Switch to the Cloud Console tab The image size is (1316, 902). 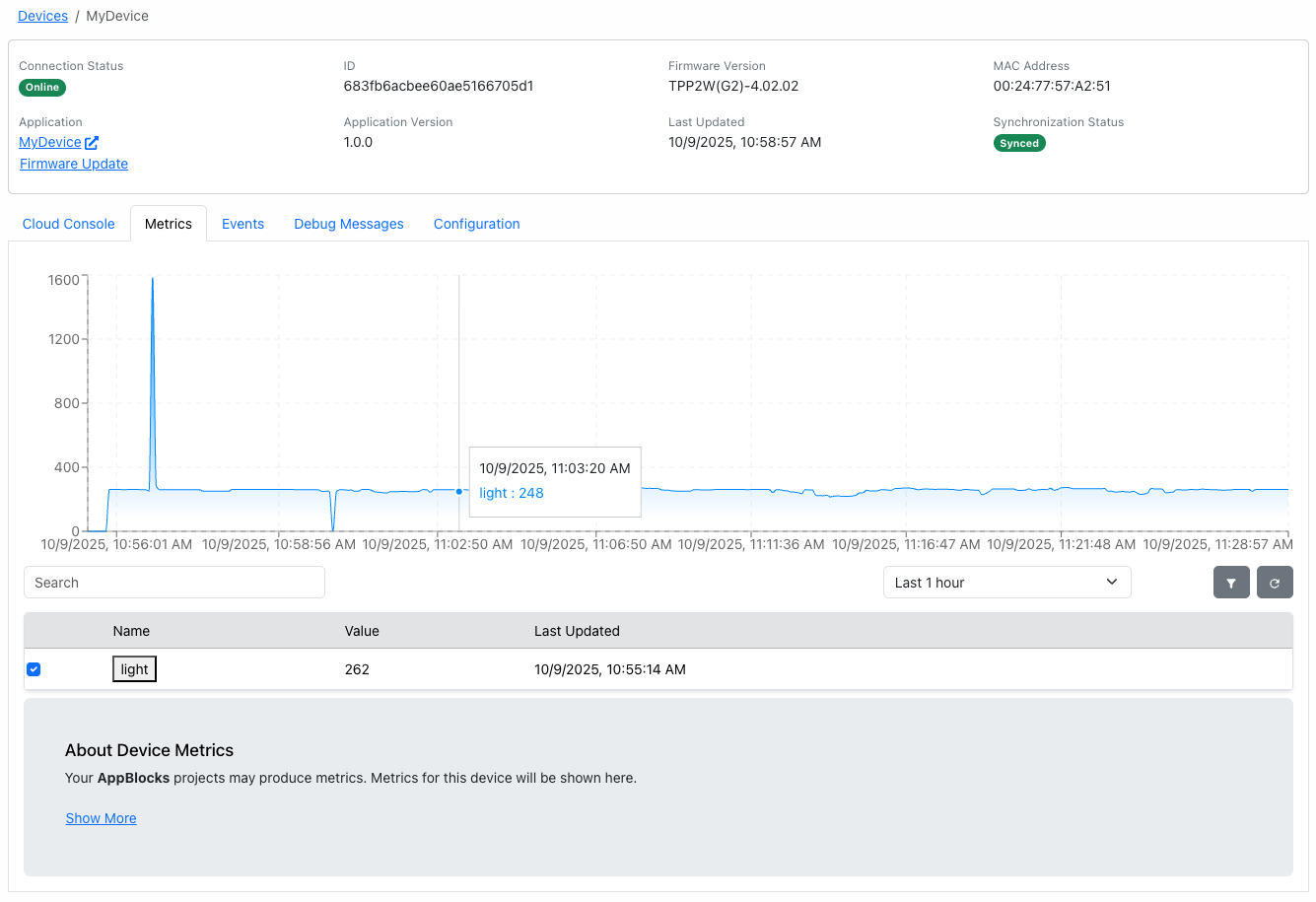[69, 224]
